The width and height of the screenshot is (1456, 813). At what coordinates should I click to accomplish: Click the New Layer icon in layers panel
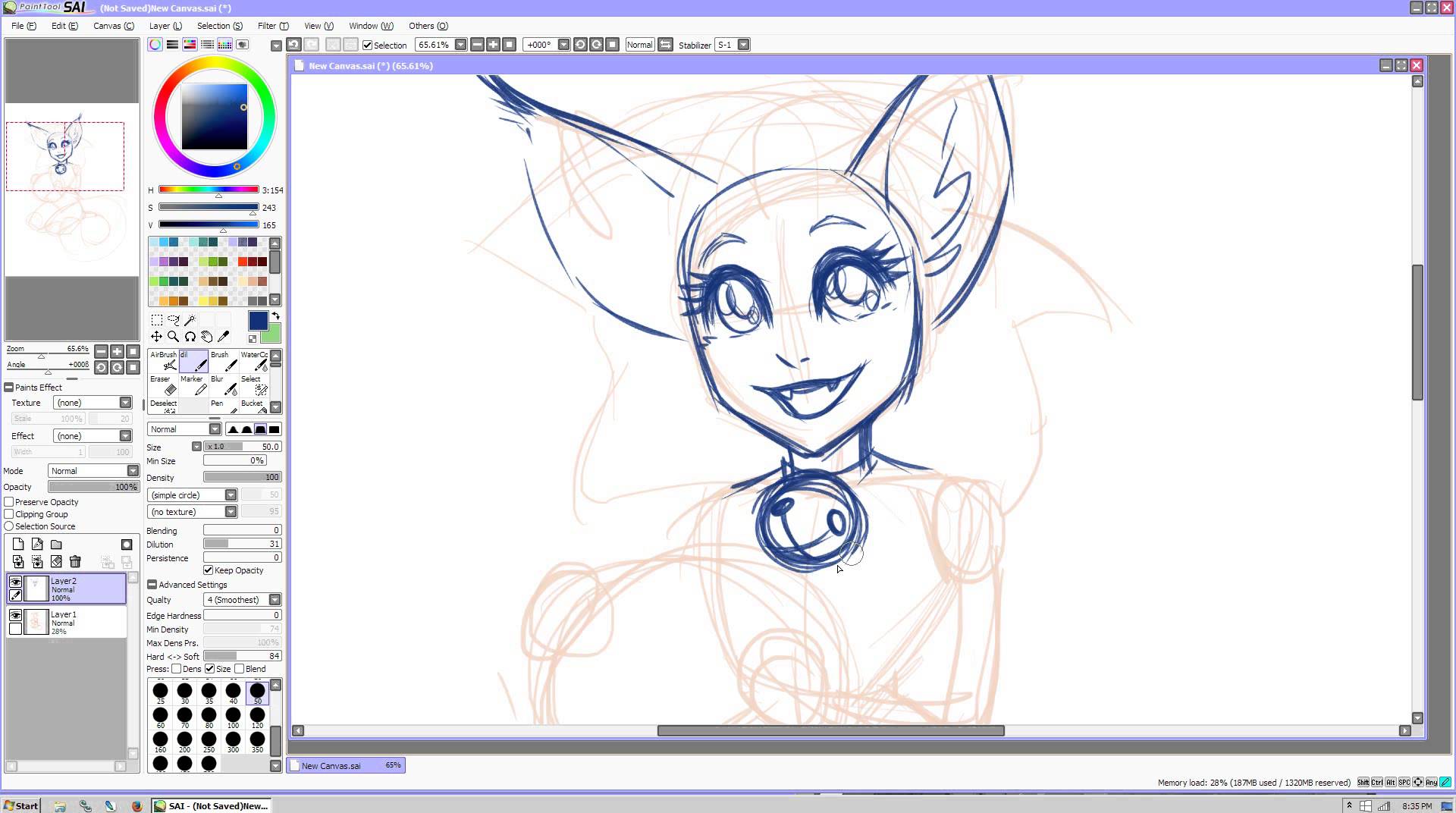18,545
